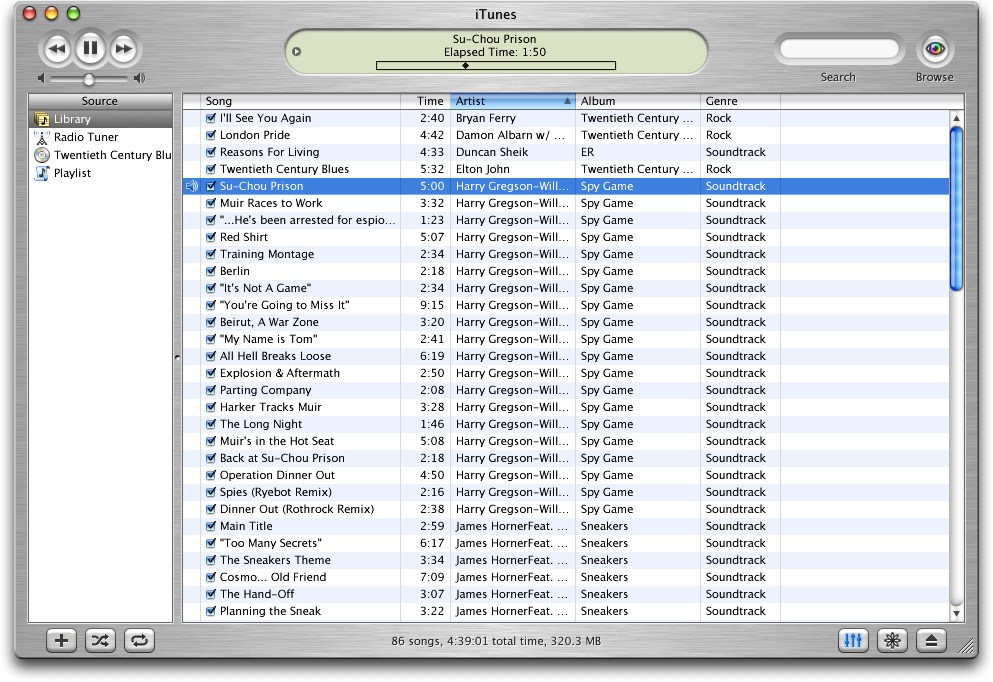This screenshot has height=682, width=993.
Task: Uncheck Muir Races to Work checkbox
Action: coord(211,203)
